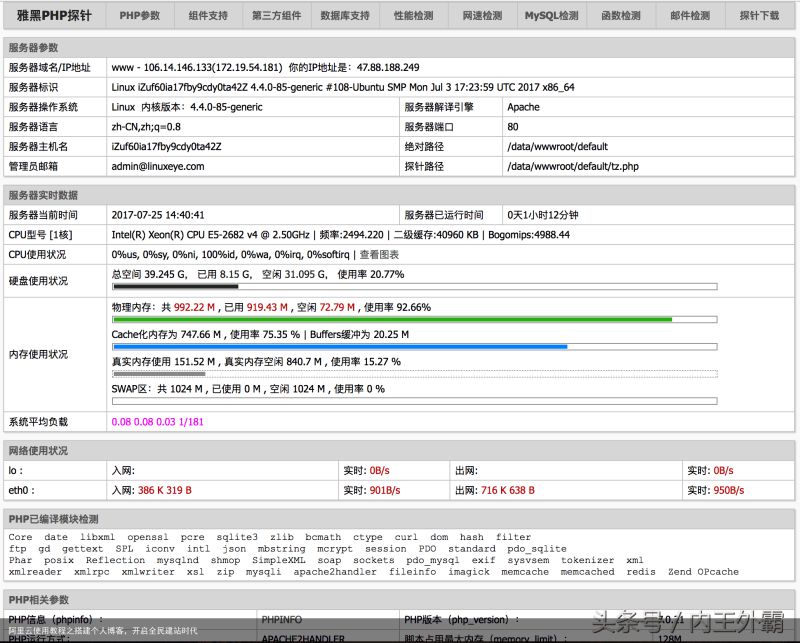
Task: Jump to the 网速检测 tab
Action: pyautogui.click(x=483, y=16)
